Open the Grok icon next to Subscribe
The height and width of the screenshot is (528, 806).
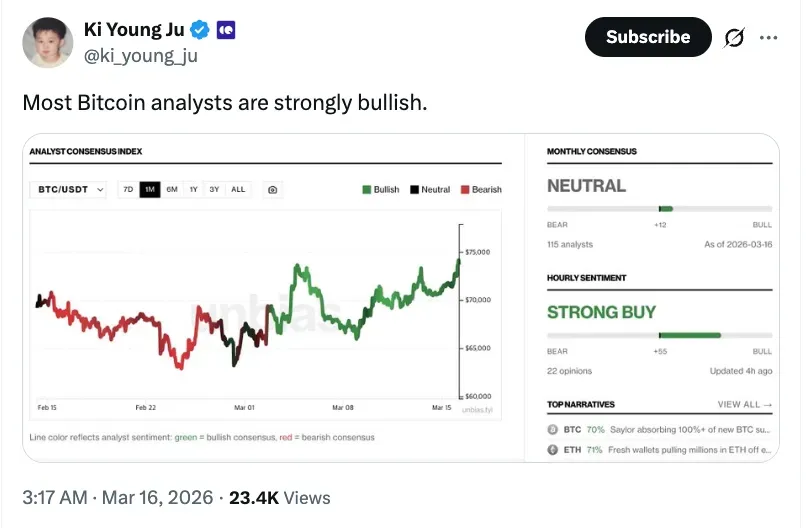click(734, 38)
